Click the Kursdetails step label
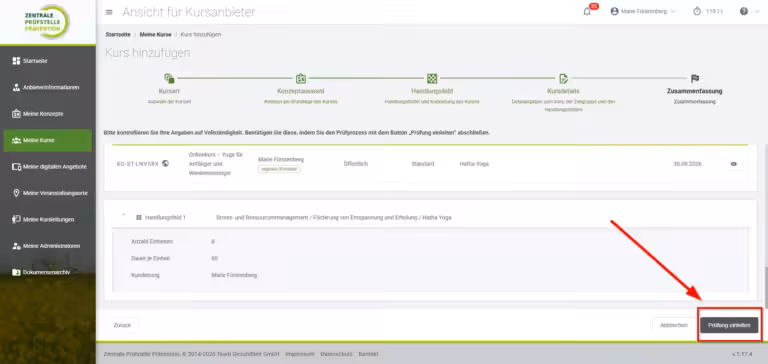768x364 pixels. 563,91
